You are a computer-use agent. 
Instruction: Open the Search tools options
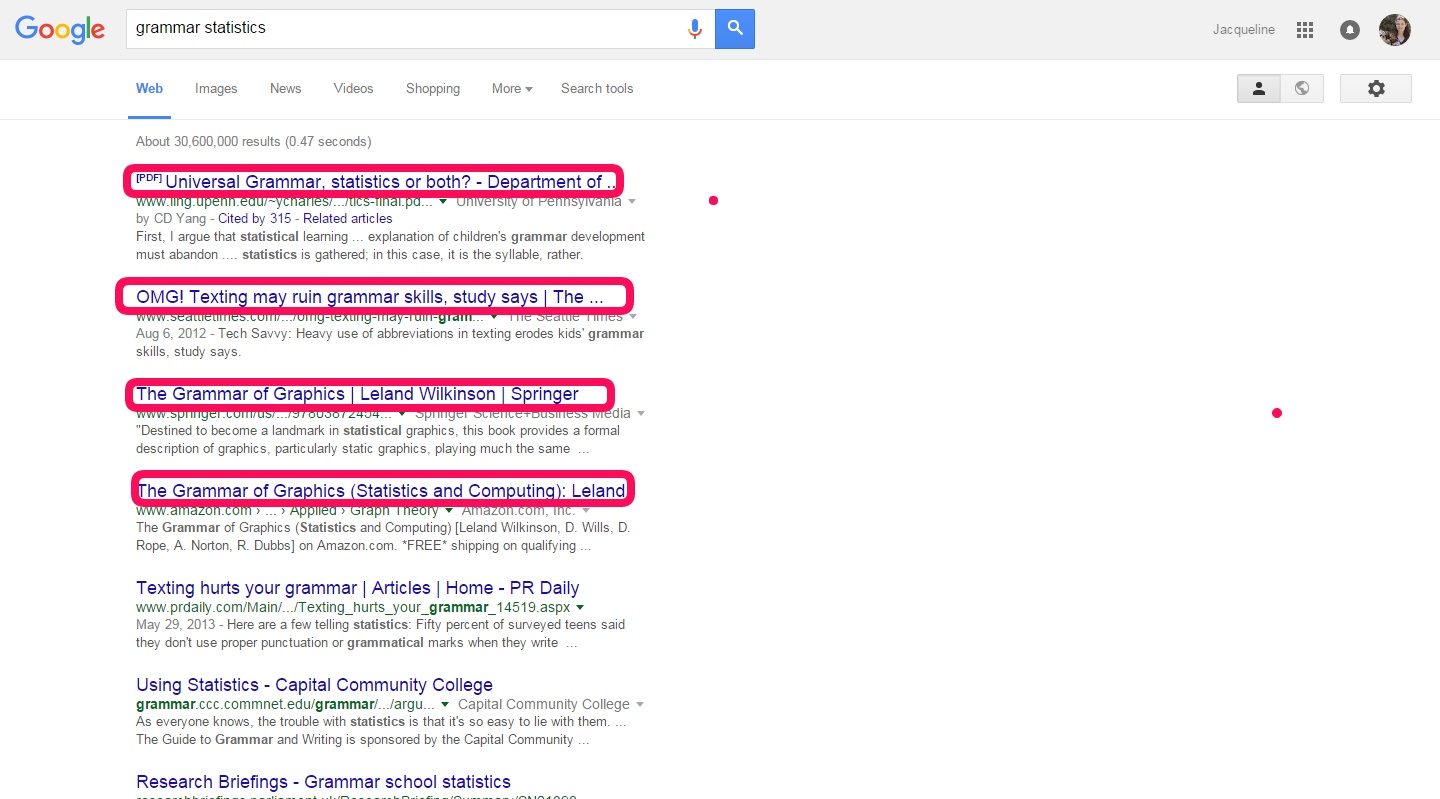click(x=597, y=89)
